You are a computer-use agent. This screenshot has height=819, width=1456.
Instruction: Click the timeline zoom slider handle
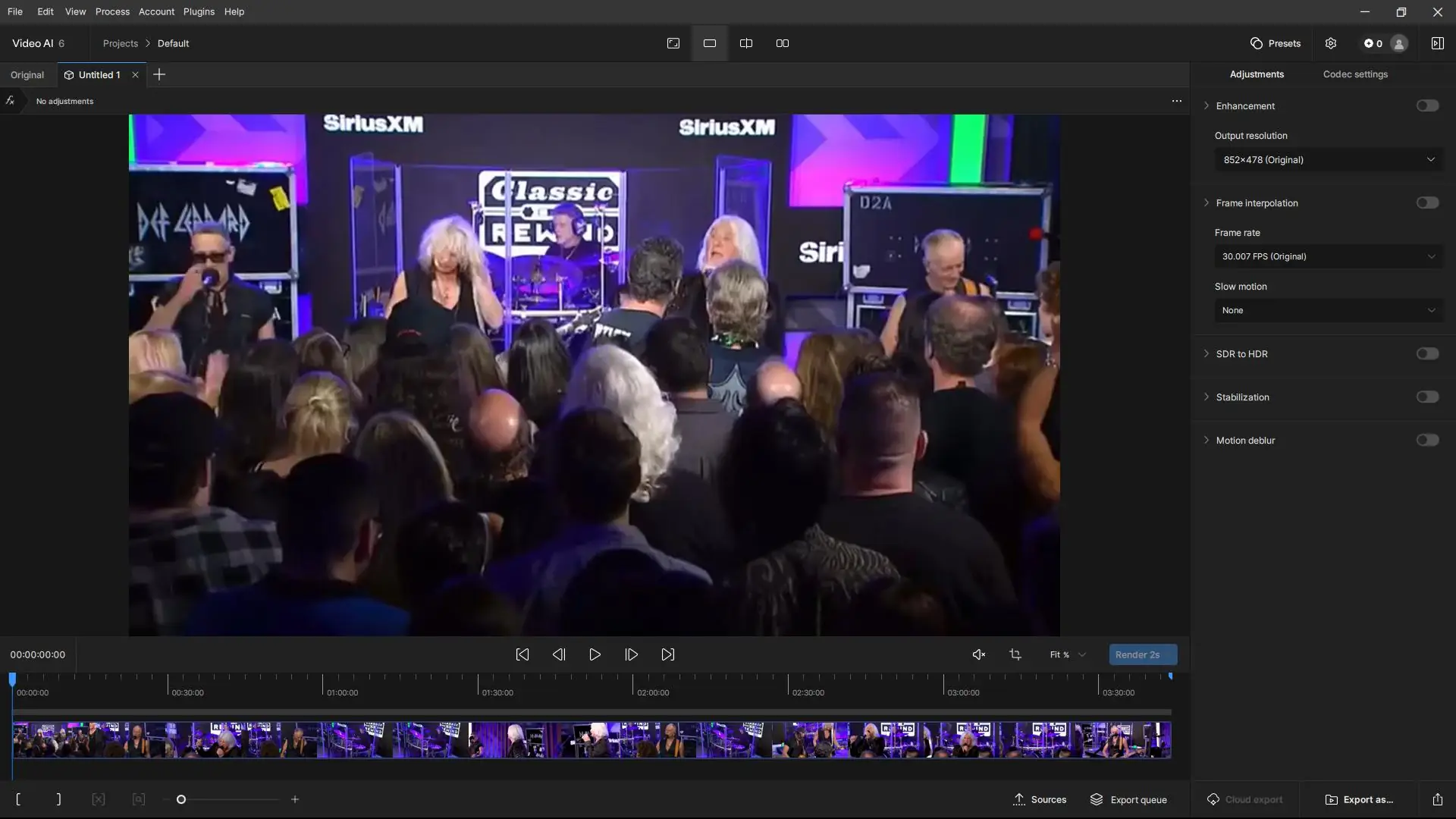(x=181, y=799)
